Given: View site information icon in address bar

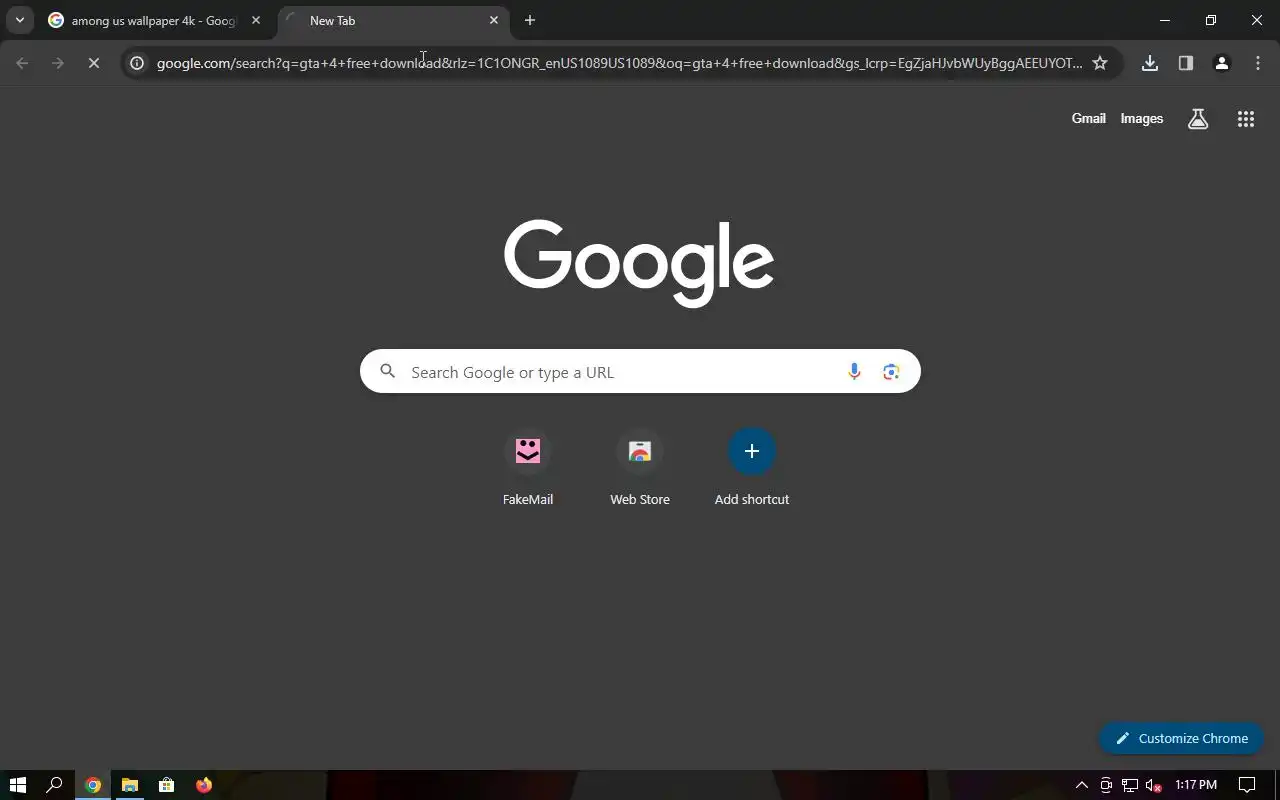Looking at the screenshot, I should pos(138,63).
